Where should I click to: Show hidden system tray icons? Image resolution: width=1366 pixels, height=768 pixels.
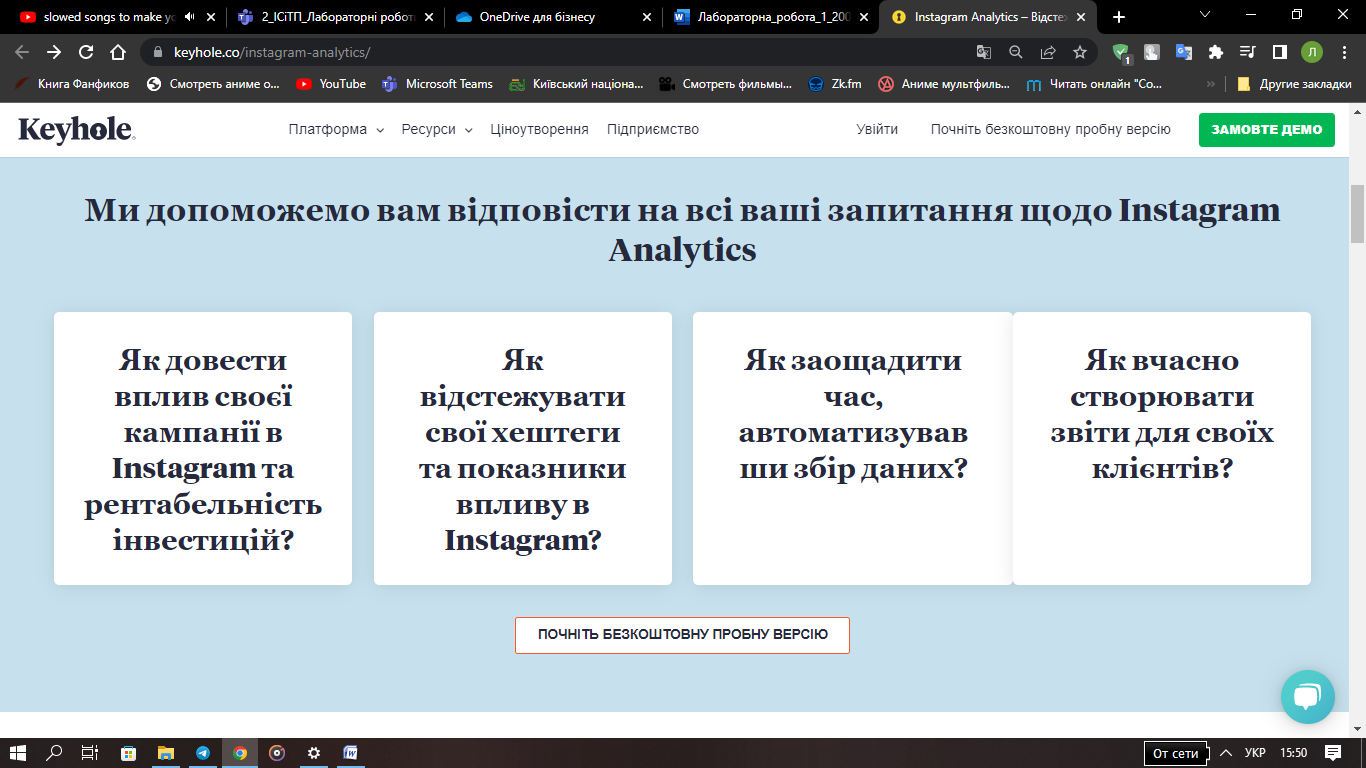pos(1225,753)
